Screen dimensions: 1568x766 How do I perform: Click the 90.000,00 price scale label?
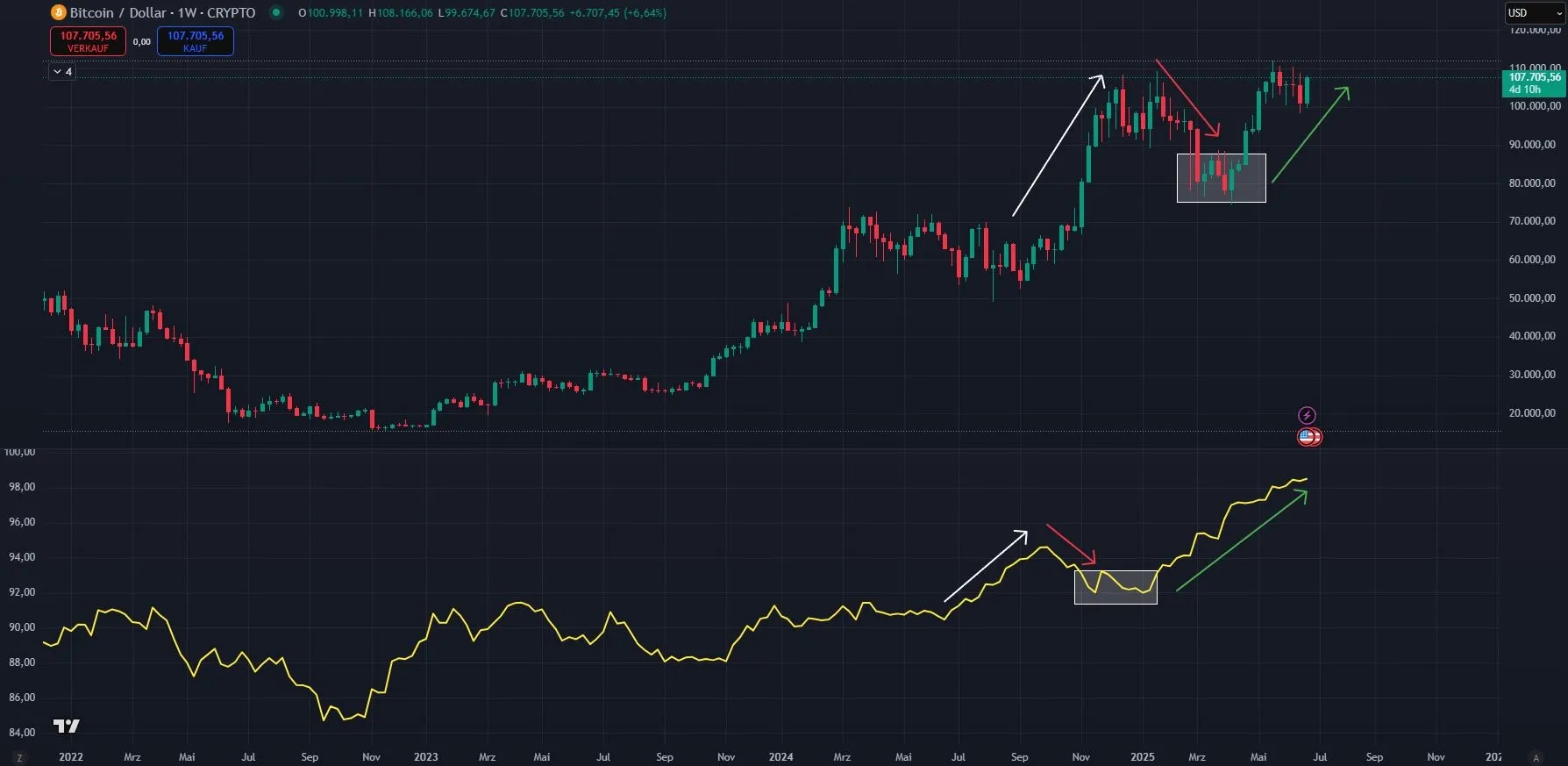tap(1533, 145)
